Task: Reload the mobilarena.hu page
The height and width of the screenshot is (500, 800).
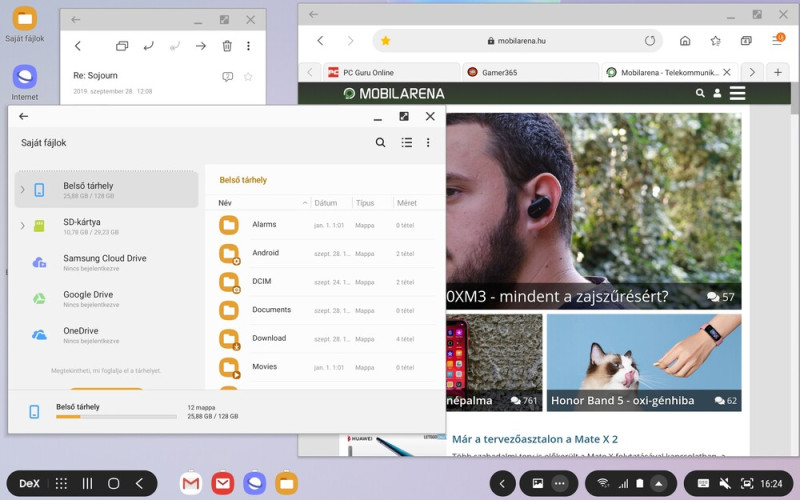Action: pos(649,41)
